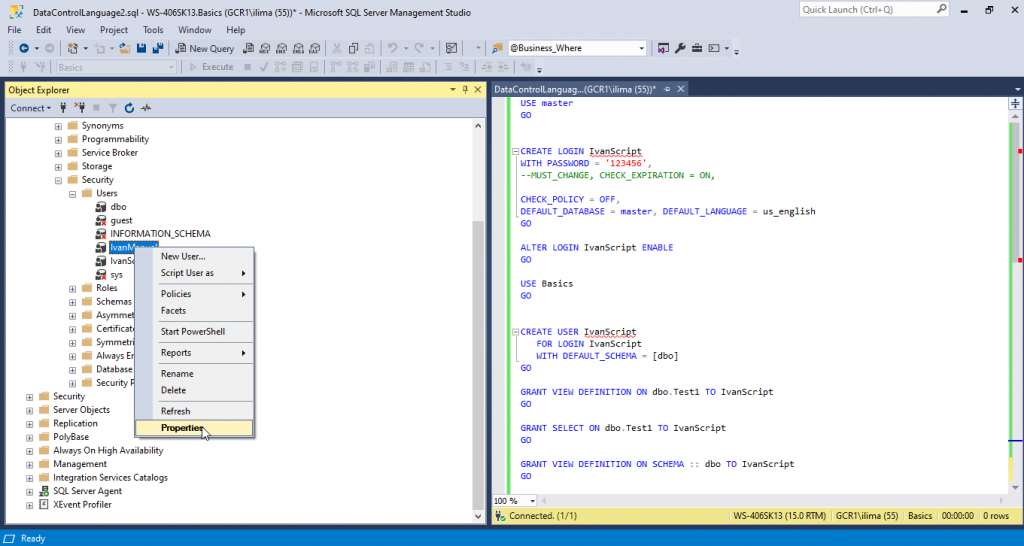Choose Delete in the context menu
The image size is (1024, 546).
(194, 391)
